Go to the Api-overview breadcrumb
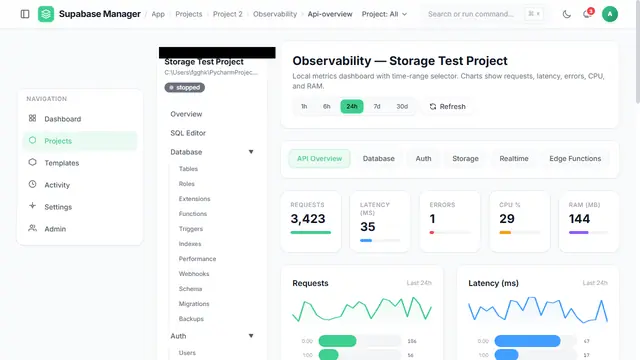The width and height of the screenshot is (640, 360). 330,14
